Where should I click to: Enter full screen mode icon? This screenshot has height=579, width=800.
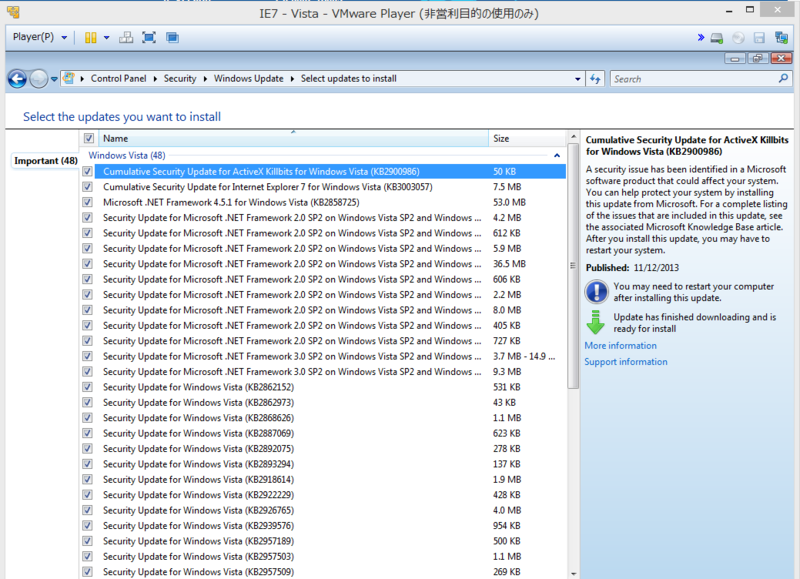pos(149,38)
